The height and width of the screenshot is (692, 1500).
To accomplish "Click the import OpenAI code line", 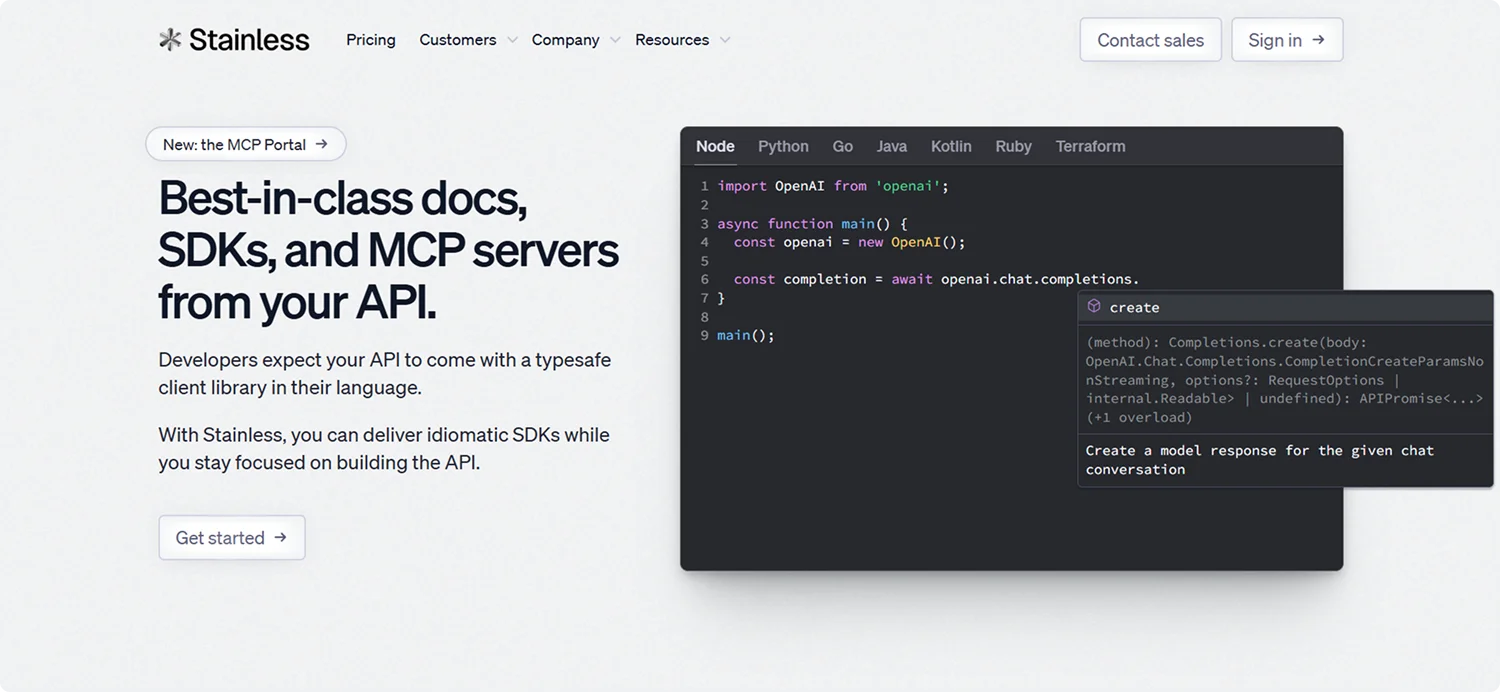I will coord(833,186).
